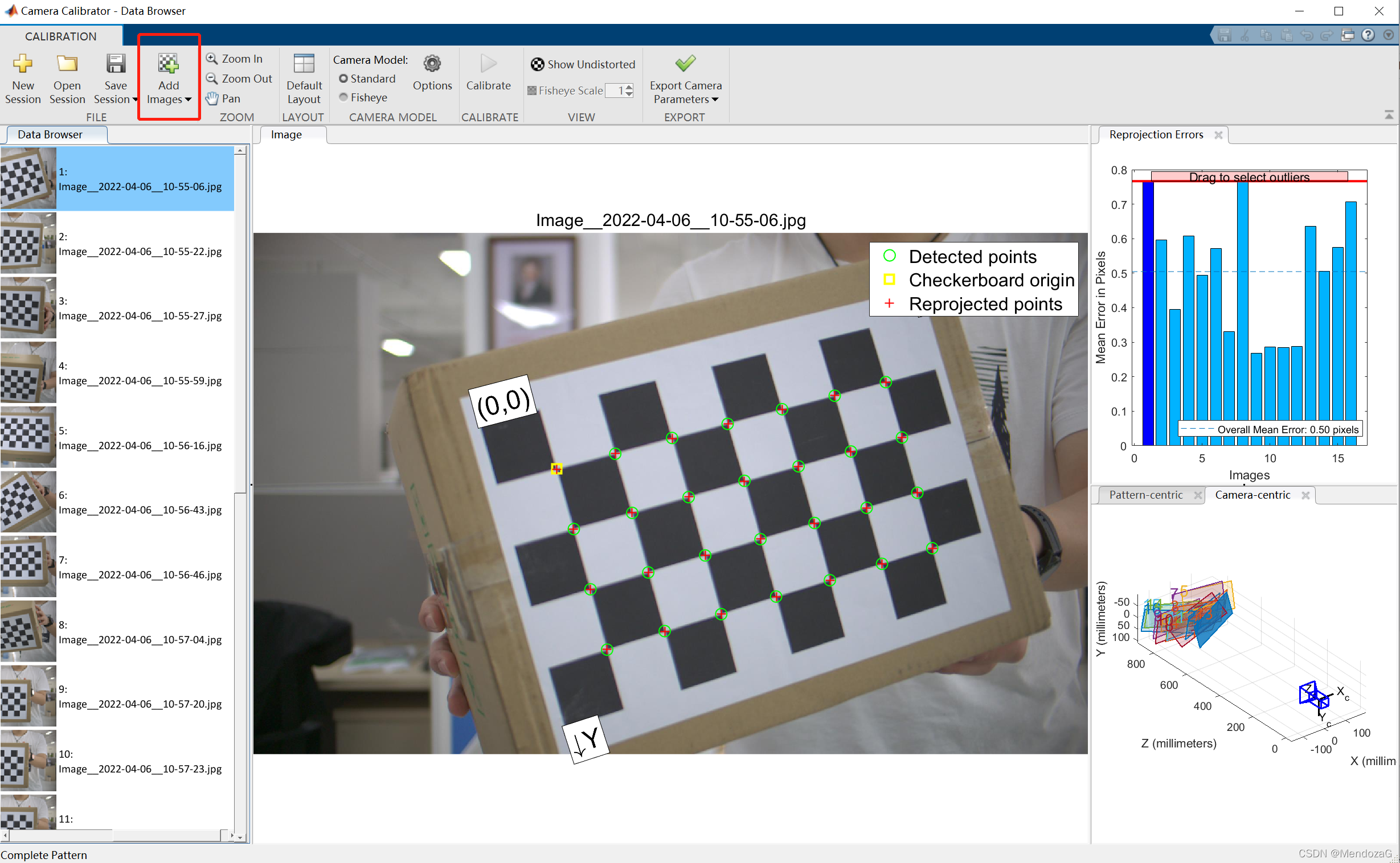1400x863 pixels.
Task: Click horizontal scrollbar right arrow in Data Browser
Action: (231, 836)
